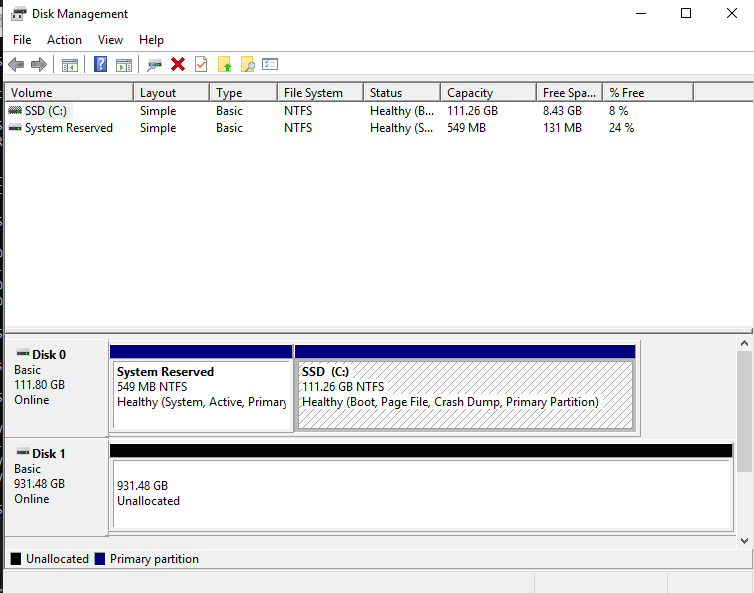754x593 pixels.
Task: Click the Healthy (S... status cell
Action: tap(402, 128)
